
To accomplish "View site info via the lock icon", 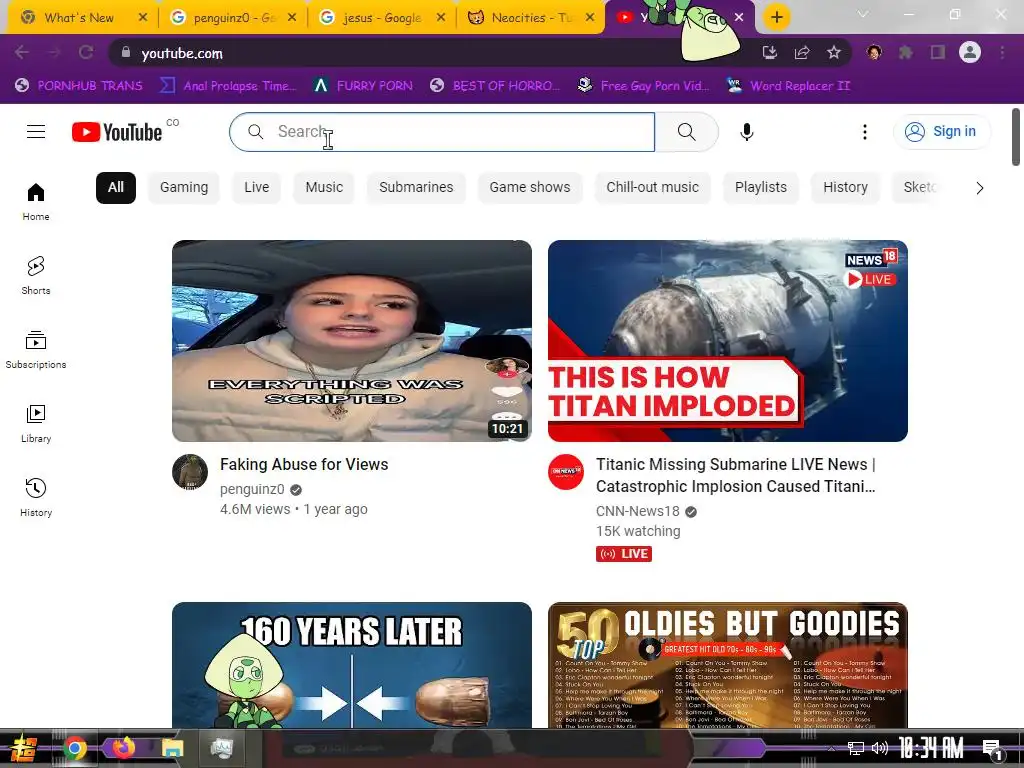I will [x=126, y=53].
